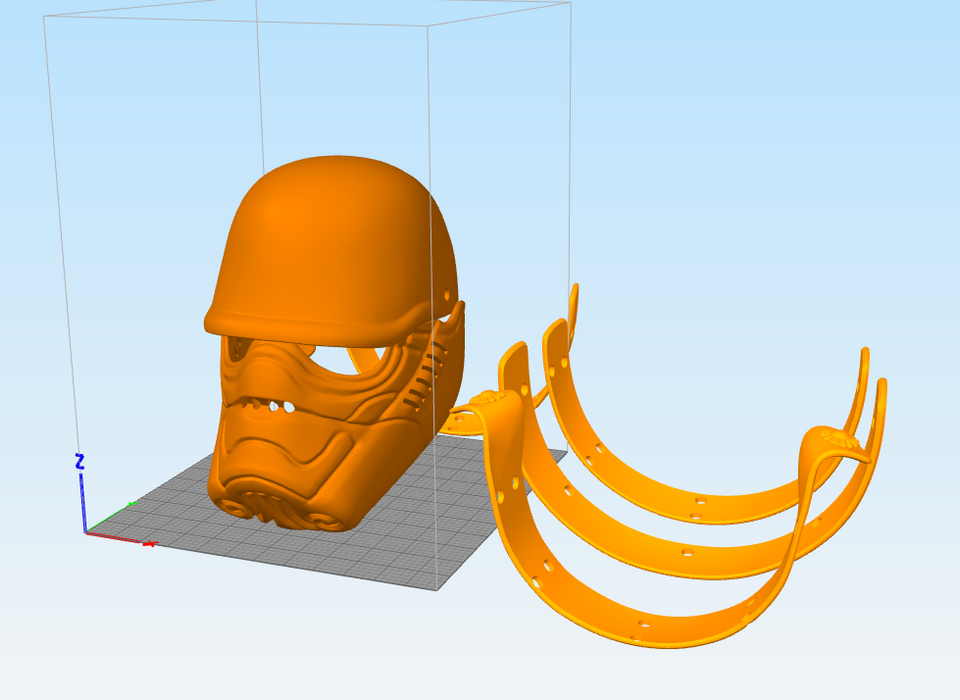Click the empty blue background area

(750, 150)
